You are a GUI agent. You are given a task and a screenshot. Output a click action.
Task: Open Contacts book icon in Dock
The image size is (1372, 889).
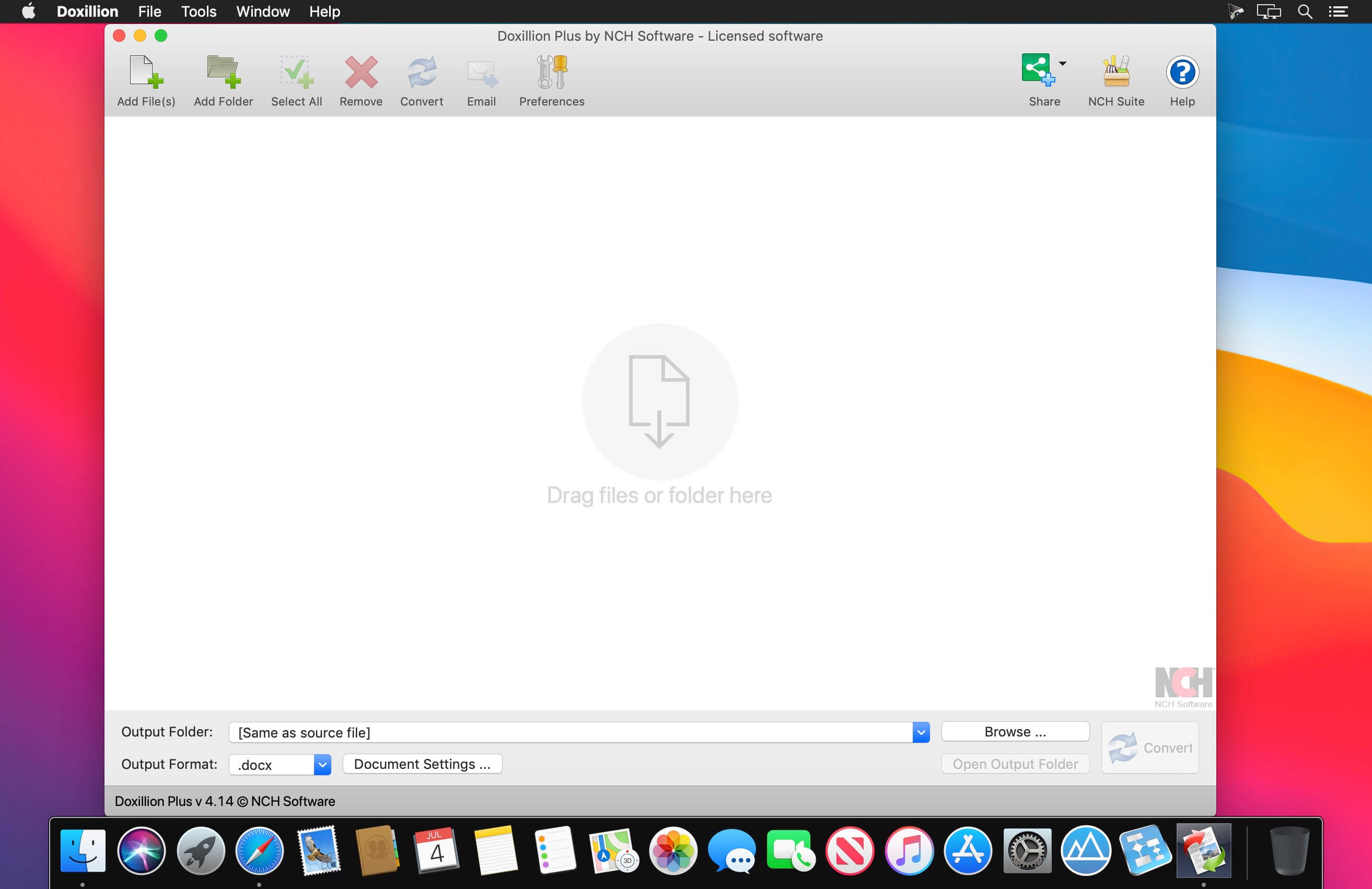[377, 850]
